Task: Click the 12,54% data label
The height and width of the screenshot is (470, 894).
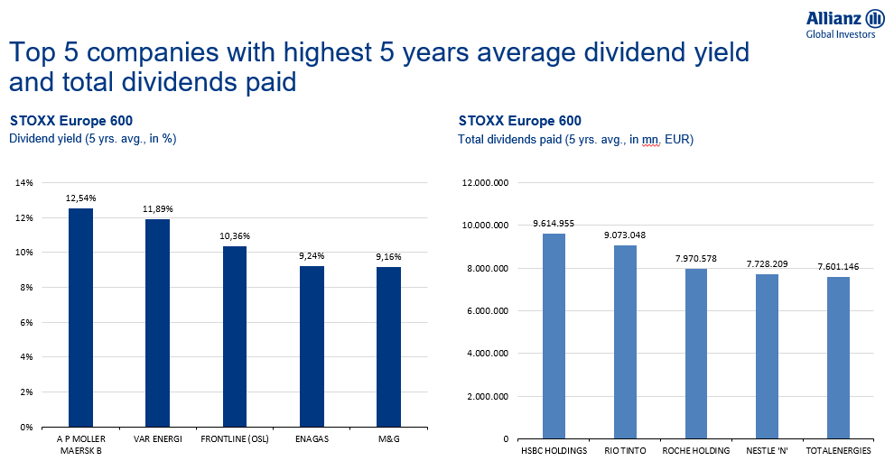Action: [81, 199]
